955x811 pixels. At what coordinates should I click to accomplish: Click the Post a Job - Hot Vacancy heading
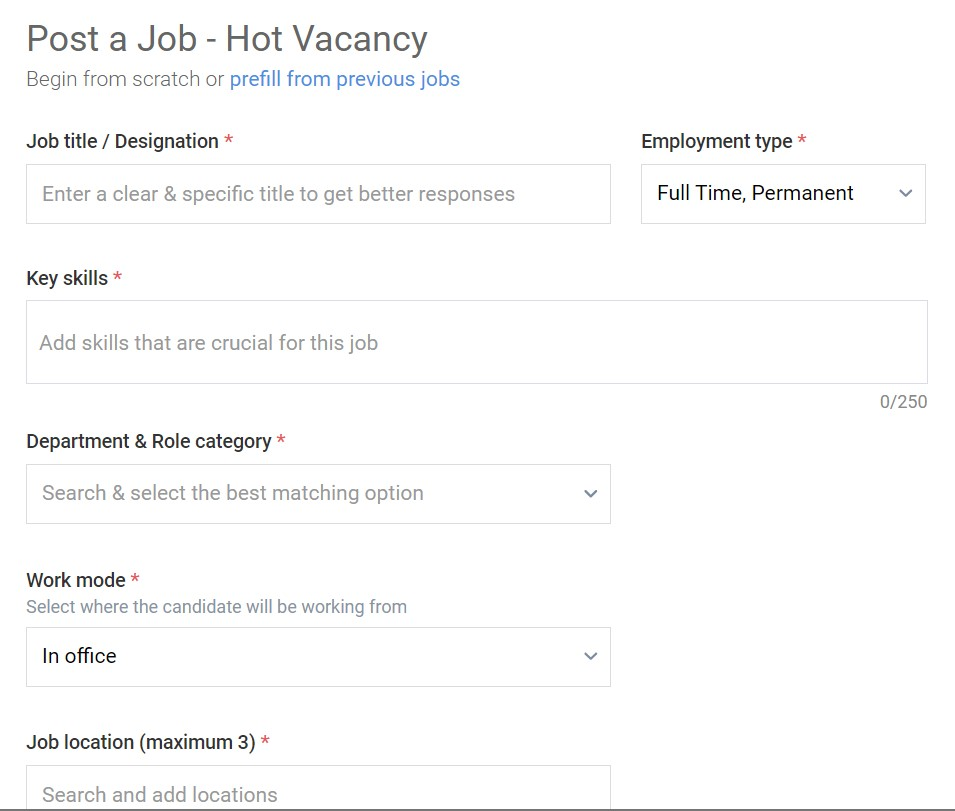pos(227,39)
